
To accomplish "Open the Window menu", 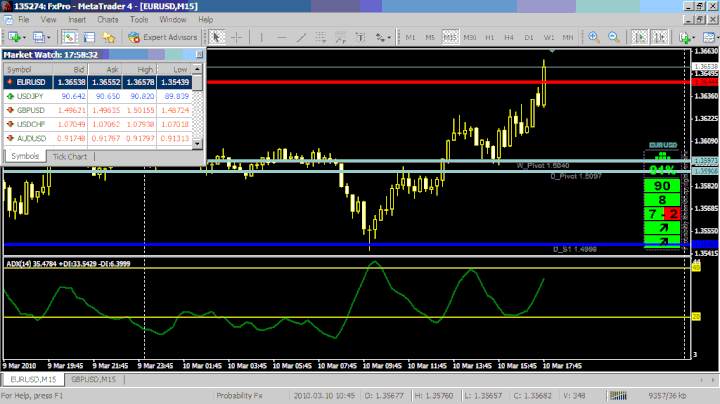I will point(173,20).
